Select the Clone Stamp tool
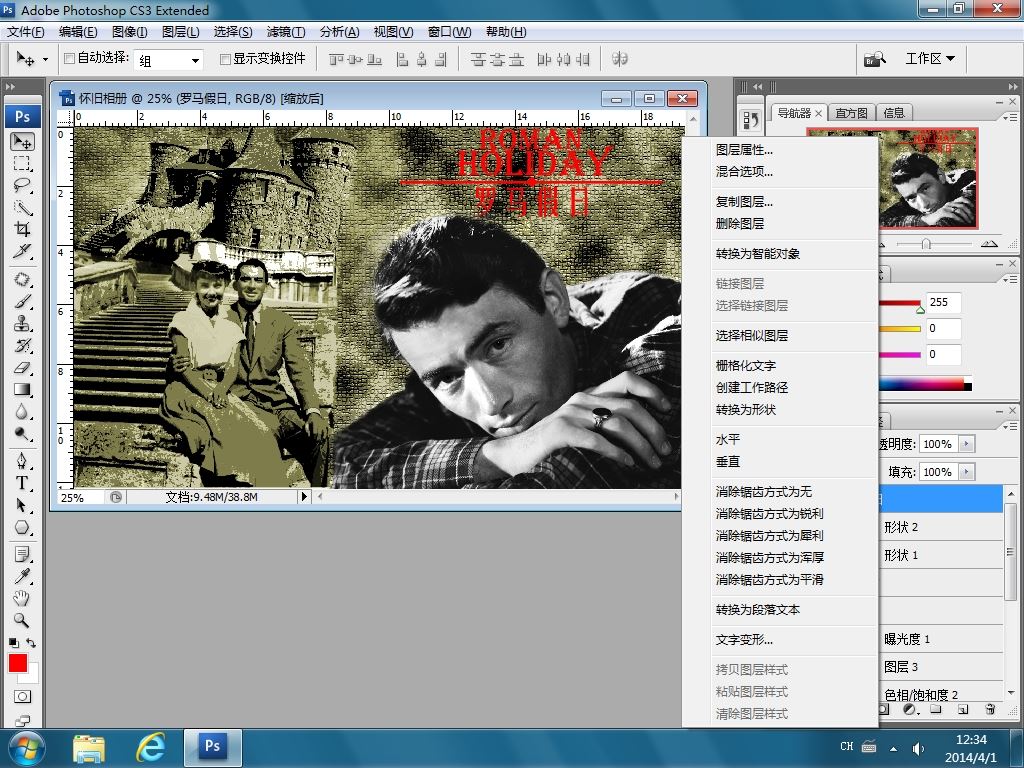The image size is (1024, 768). coord(22,323)
